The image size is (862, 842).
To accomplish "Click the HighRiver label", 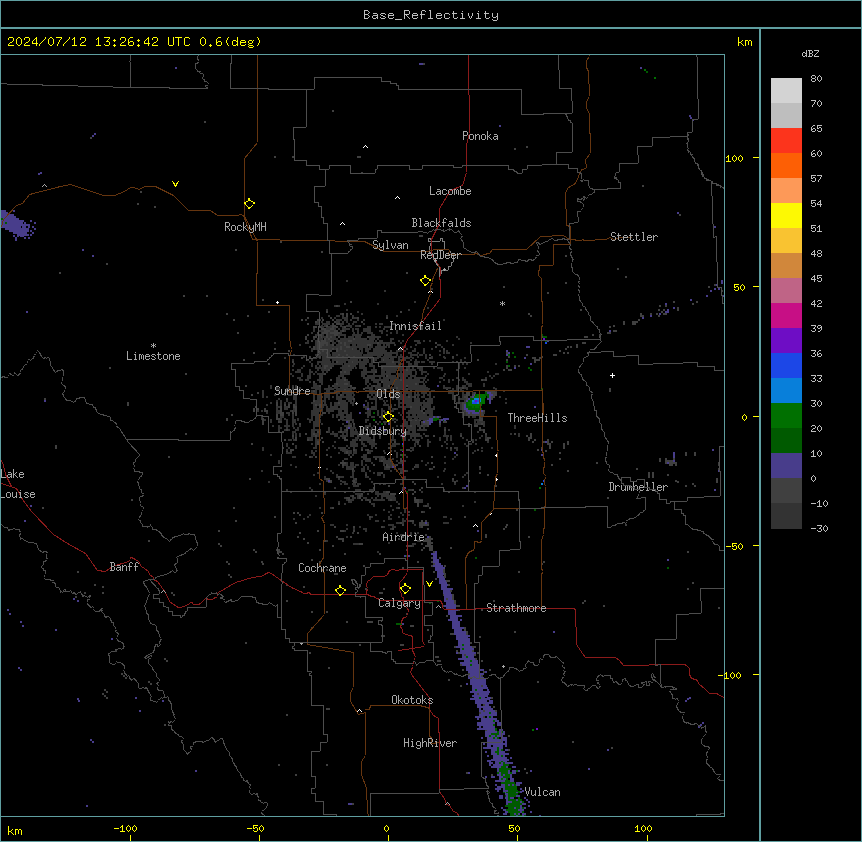I will [x=430, y=743].
